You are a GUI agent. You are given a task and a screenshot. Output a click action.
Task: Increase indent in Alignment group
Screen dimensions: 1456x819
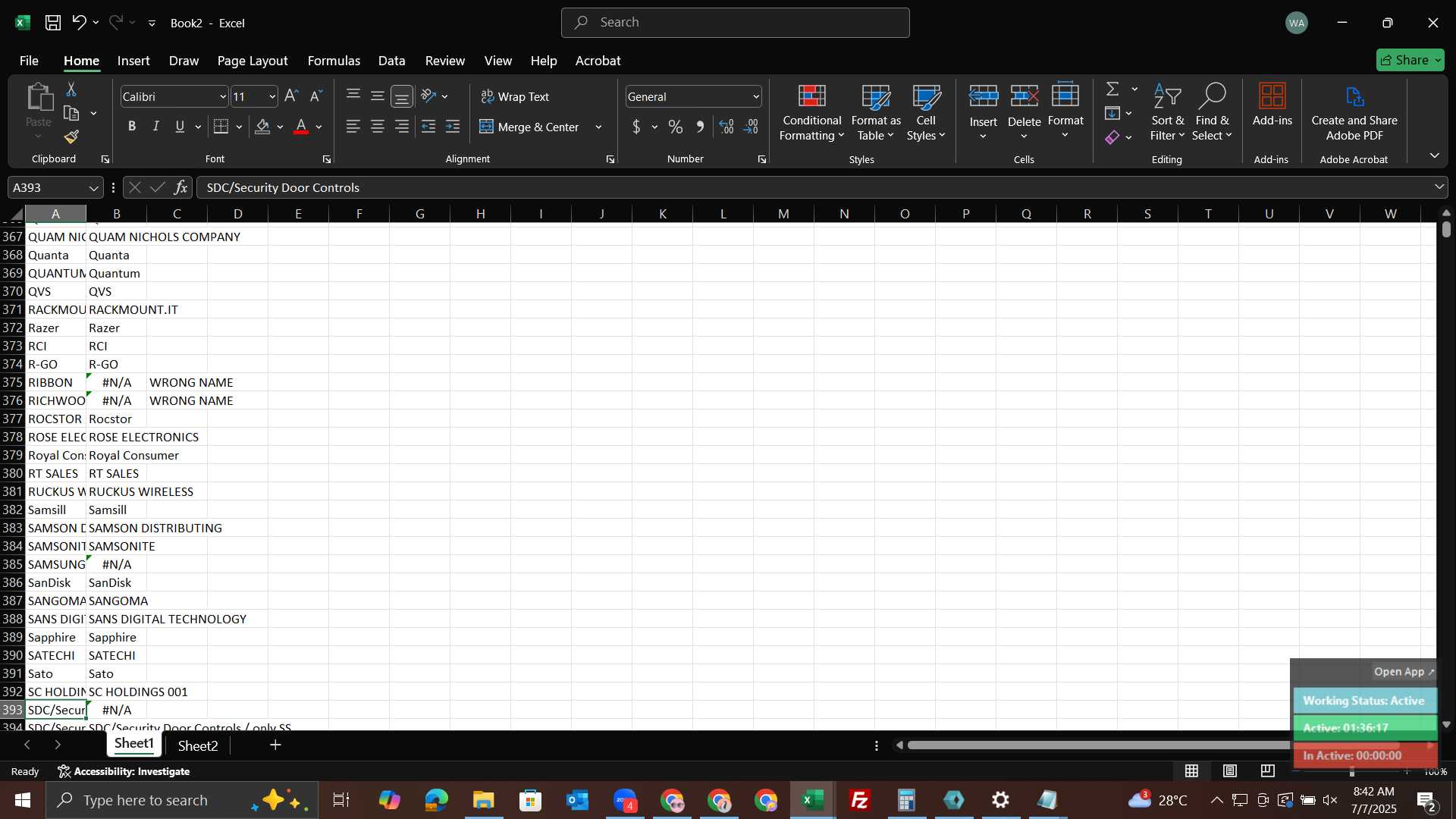pos(453,127)
